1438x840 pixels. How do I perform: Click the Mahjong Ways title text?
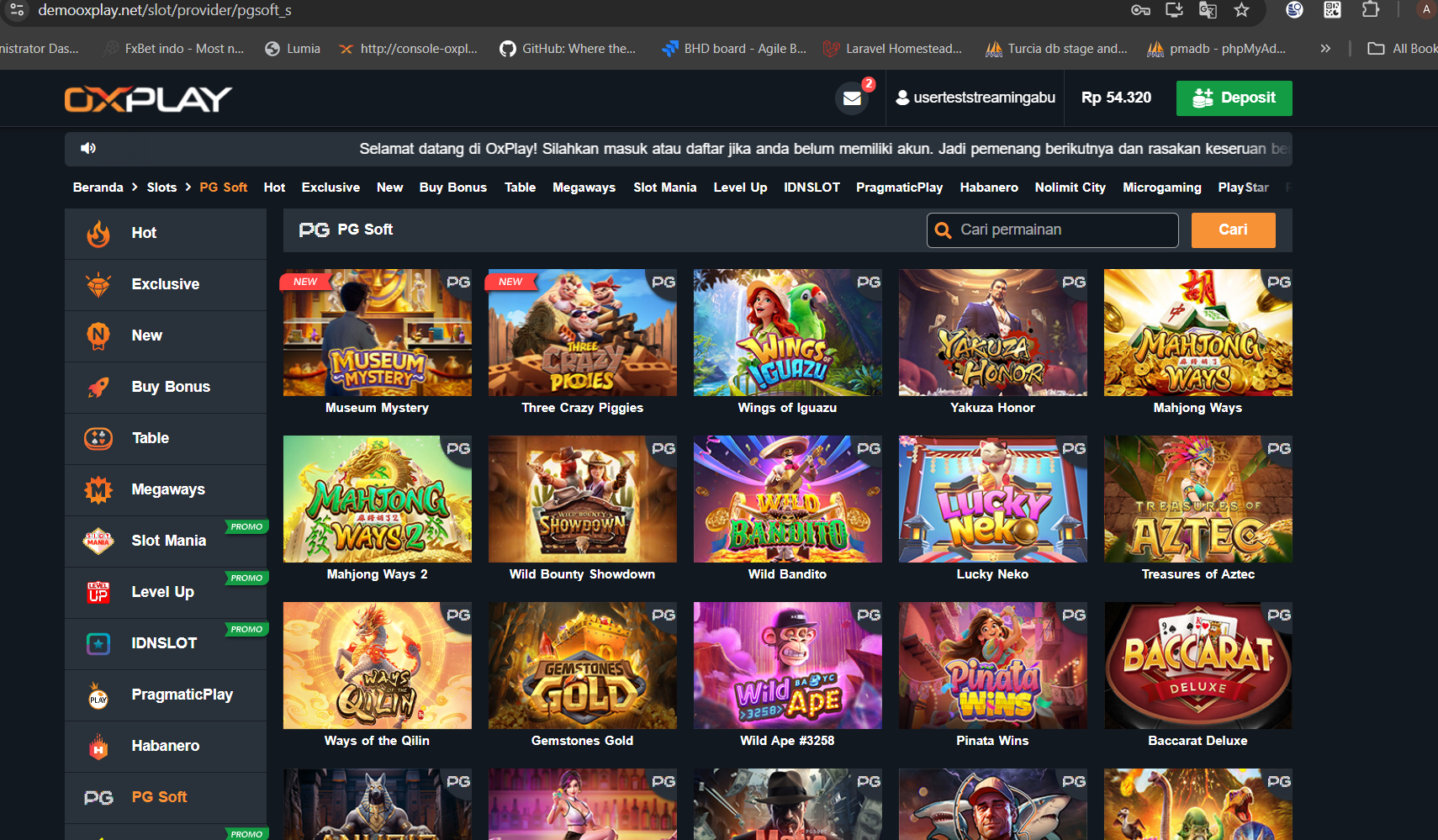click(x=1198, y=408)
